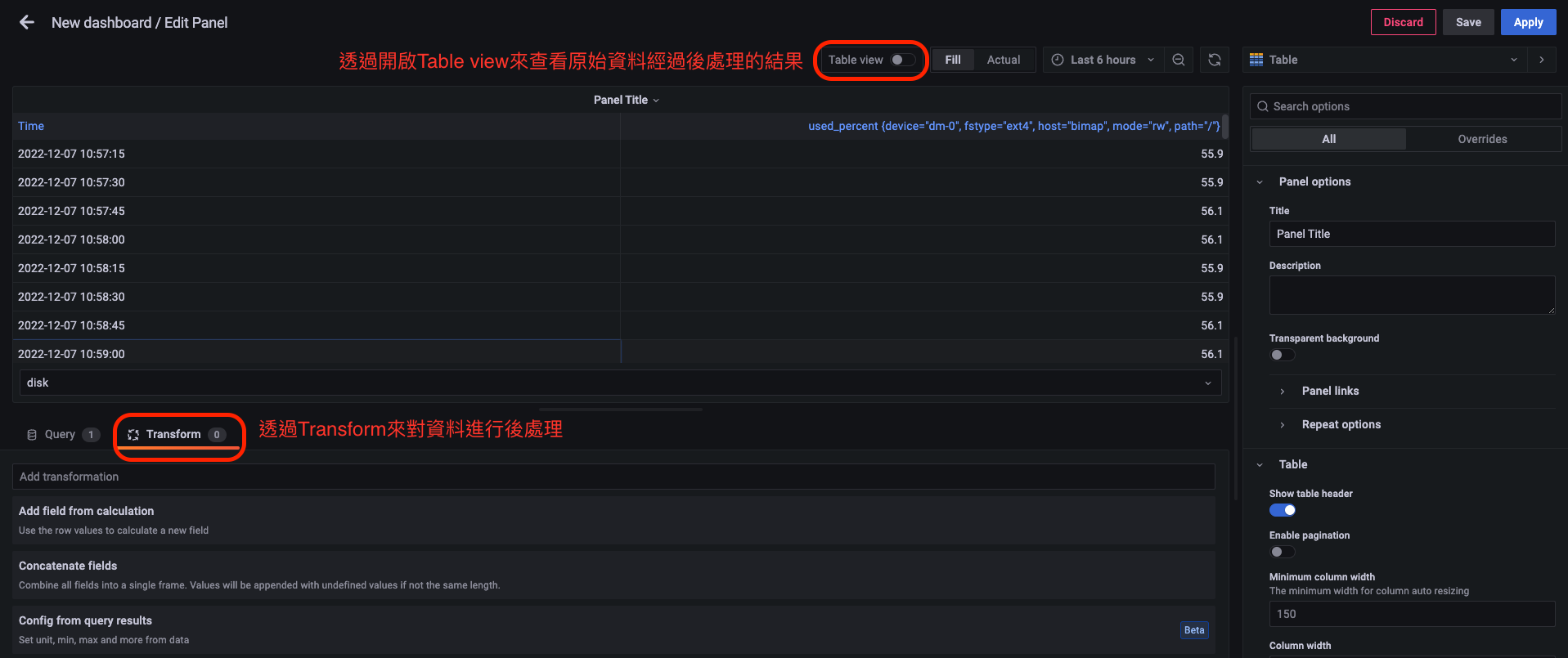This screenshot has height=658, width=1568.
Task: Click the zoom out time range icon
Action: click(1178, 60)
